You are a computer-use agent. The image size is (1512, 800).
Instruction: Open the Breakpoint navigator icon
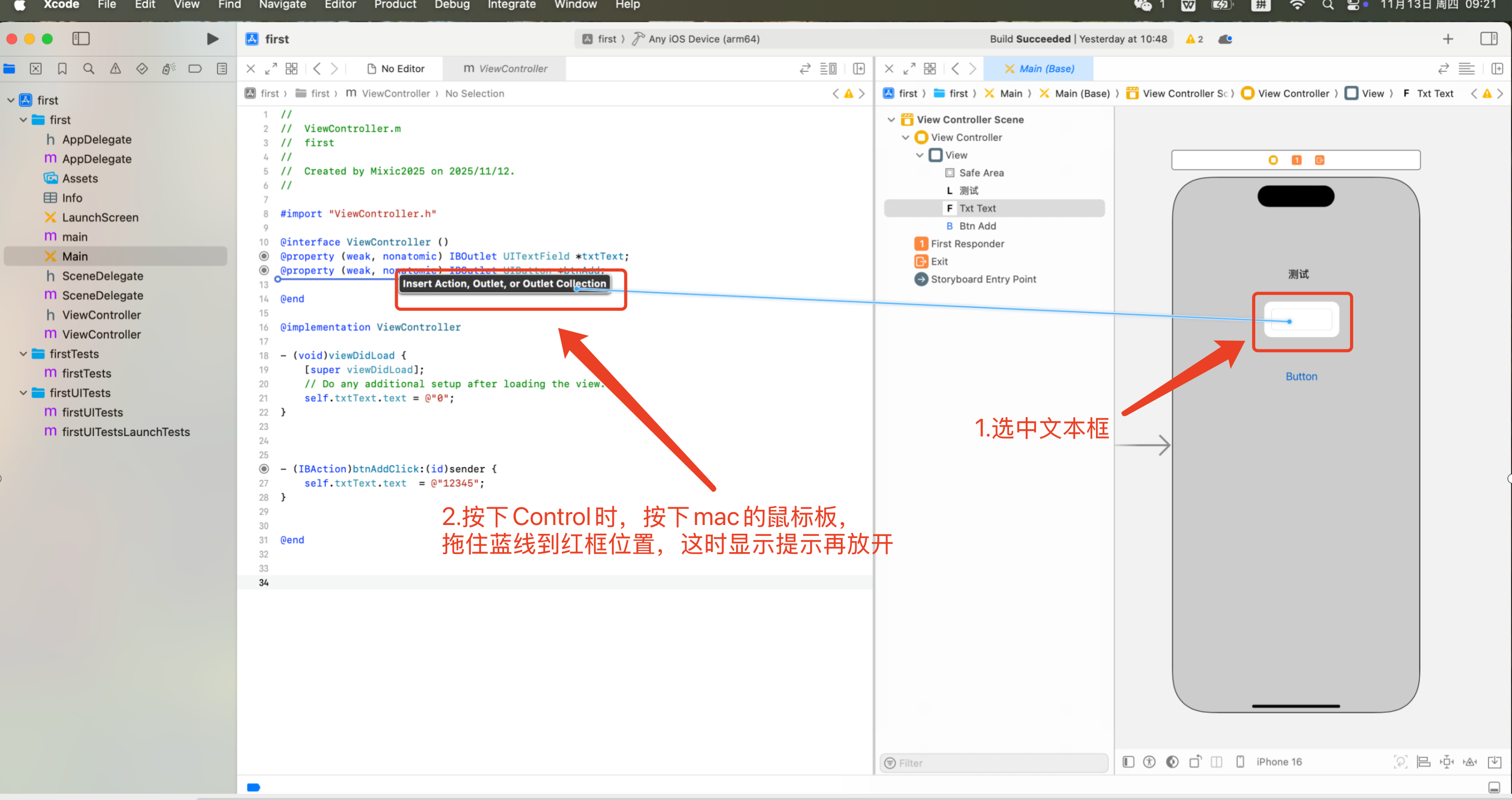pos(195,69)
